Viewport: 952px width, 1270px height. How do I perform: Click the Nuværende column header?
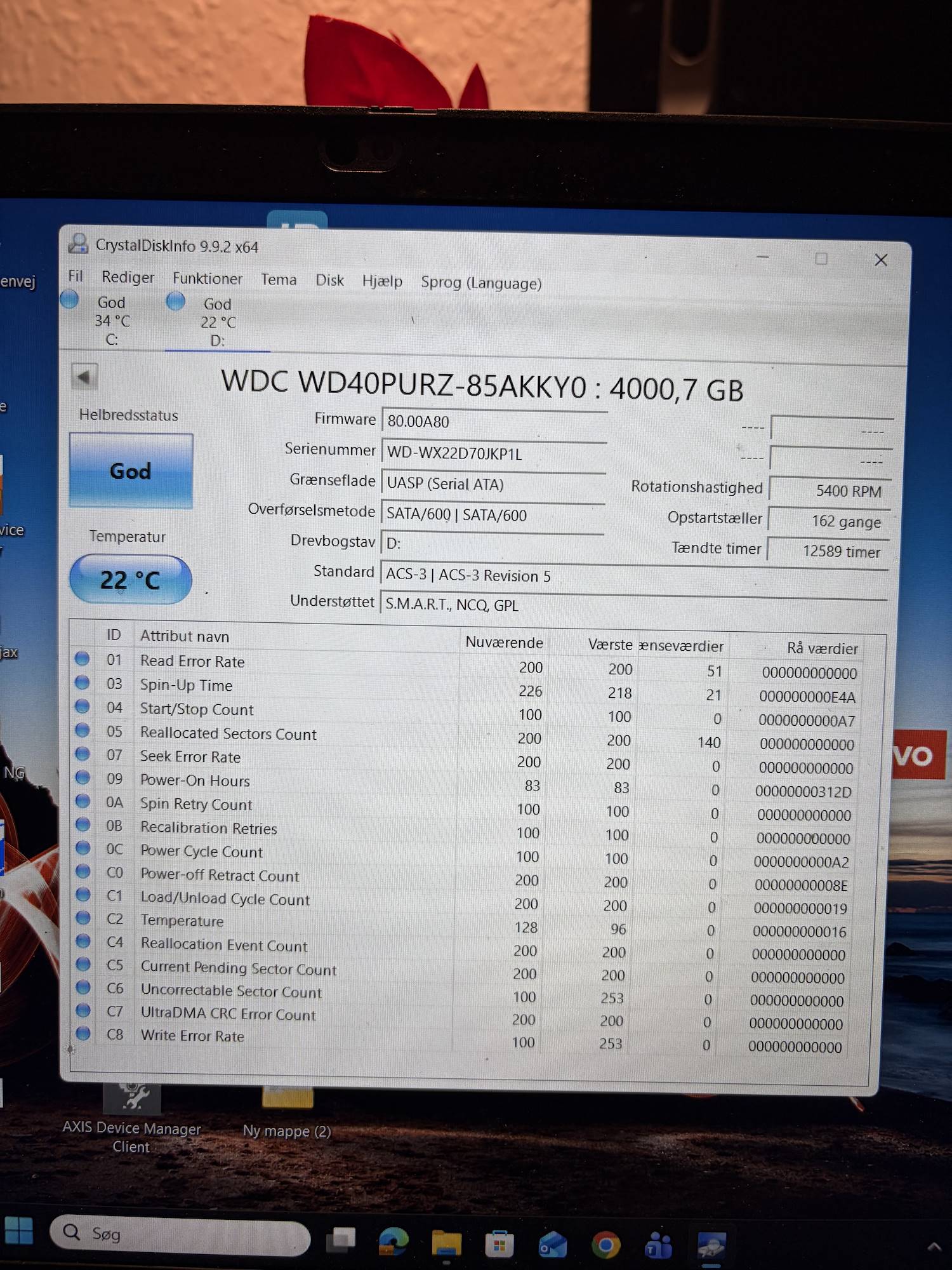(x=504, y=643)
